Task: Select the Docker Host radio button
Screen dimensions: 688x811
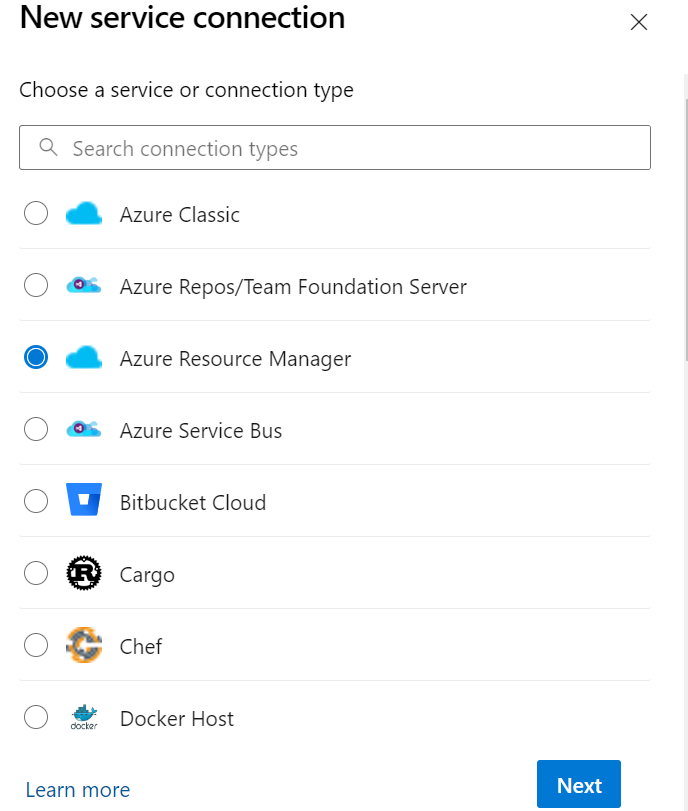Action: (x=36, y=717)
